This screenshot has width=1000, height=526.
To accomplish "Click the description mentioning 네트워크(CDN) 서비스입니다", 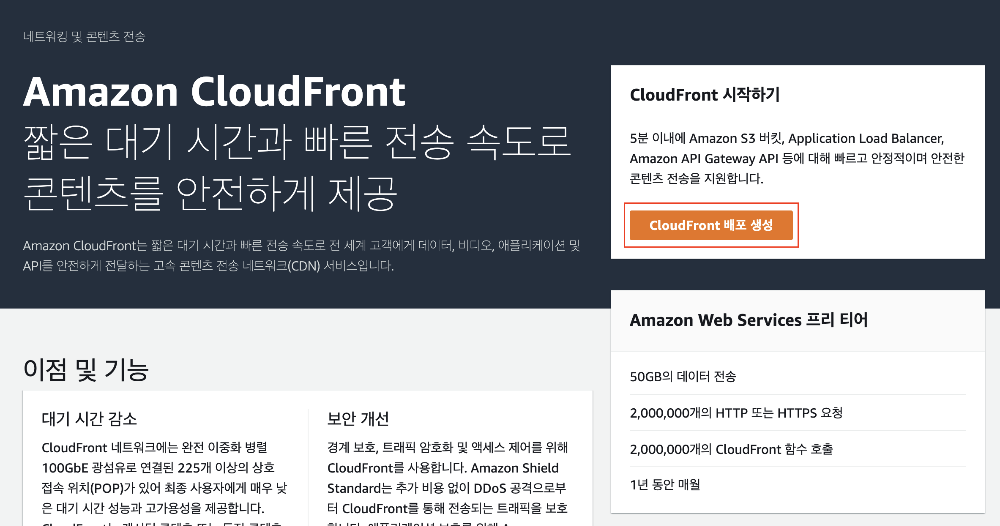I will coord(302,256).
